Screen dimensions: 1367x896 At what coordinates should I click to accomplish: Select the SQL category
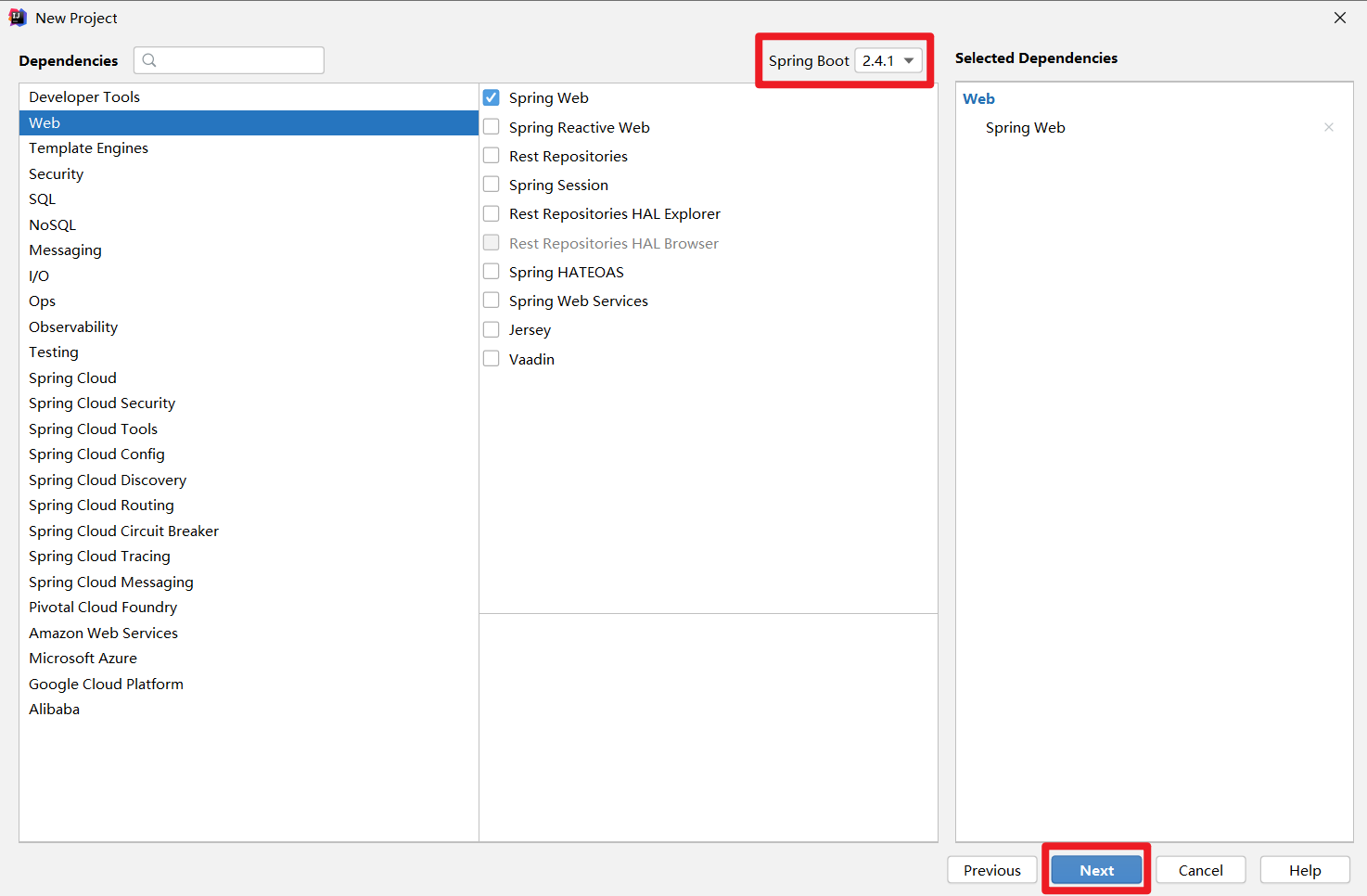pos(249,199)
